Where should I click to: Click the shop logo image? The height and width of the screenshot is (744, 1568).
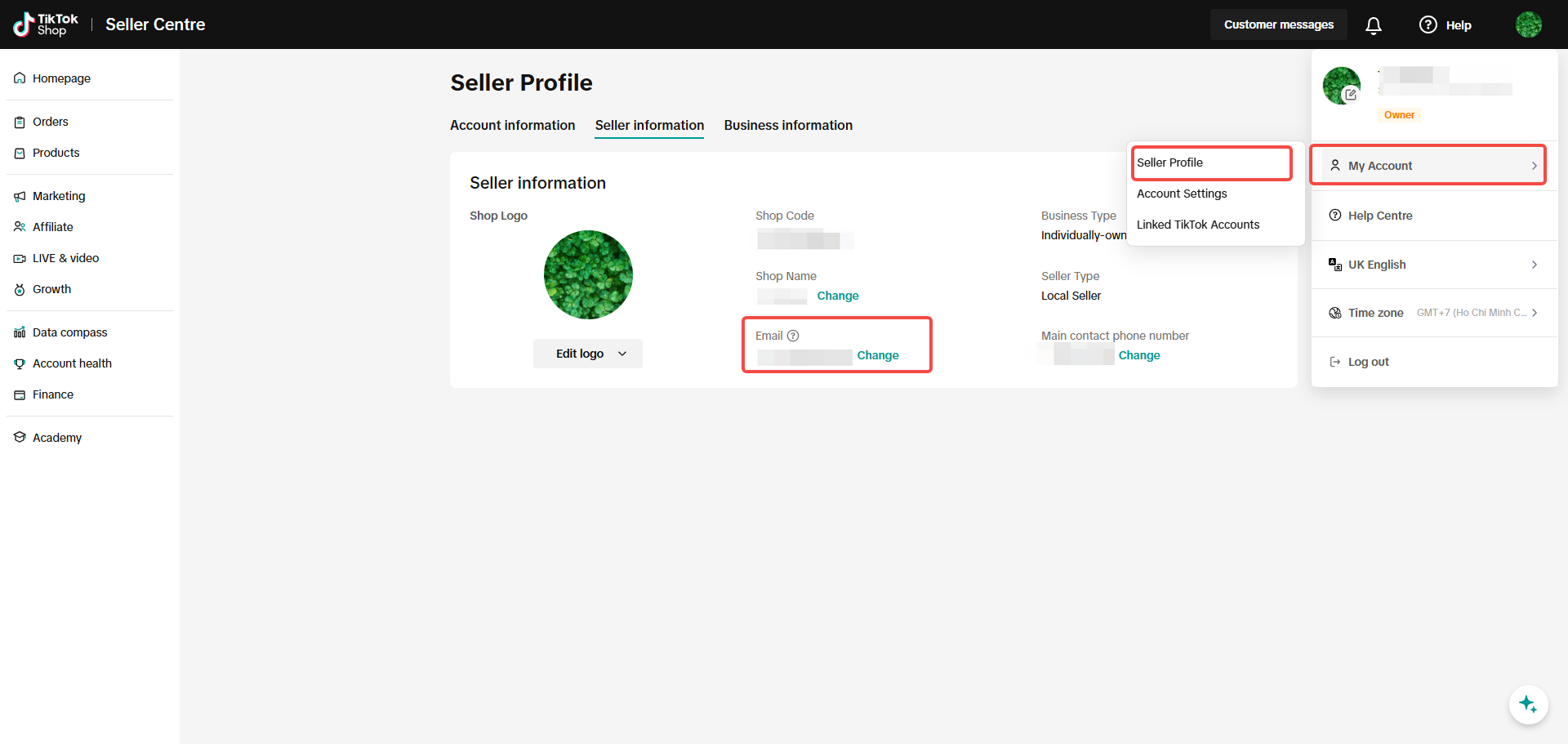(x=588, y=274)
